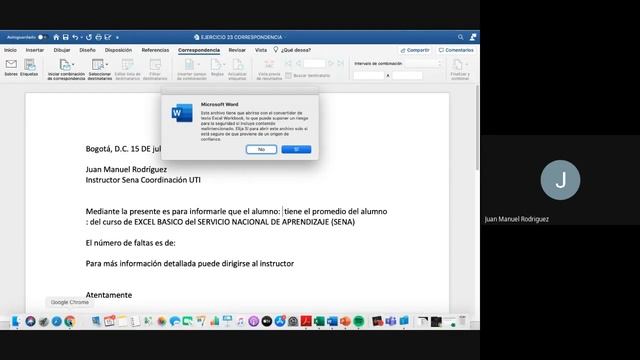This screenshot has height=360, width=640.
Task: Click the J avatar of Juan Manuel Rodriguez
Action: point(560,180)
